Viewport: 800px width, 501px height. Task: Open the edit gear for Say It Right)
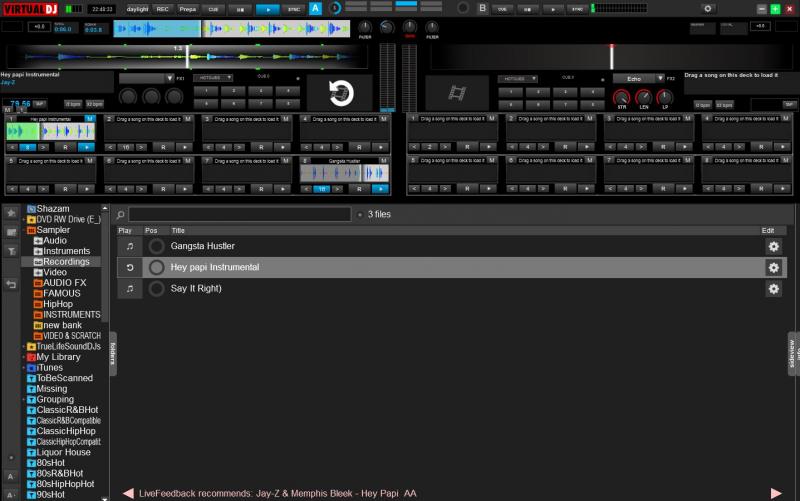coord(773,289)
